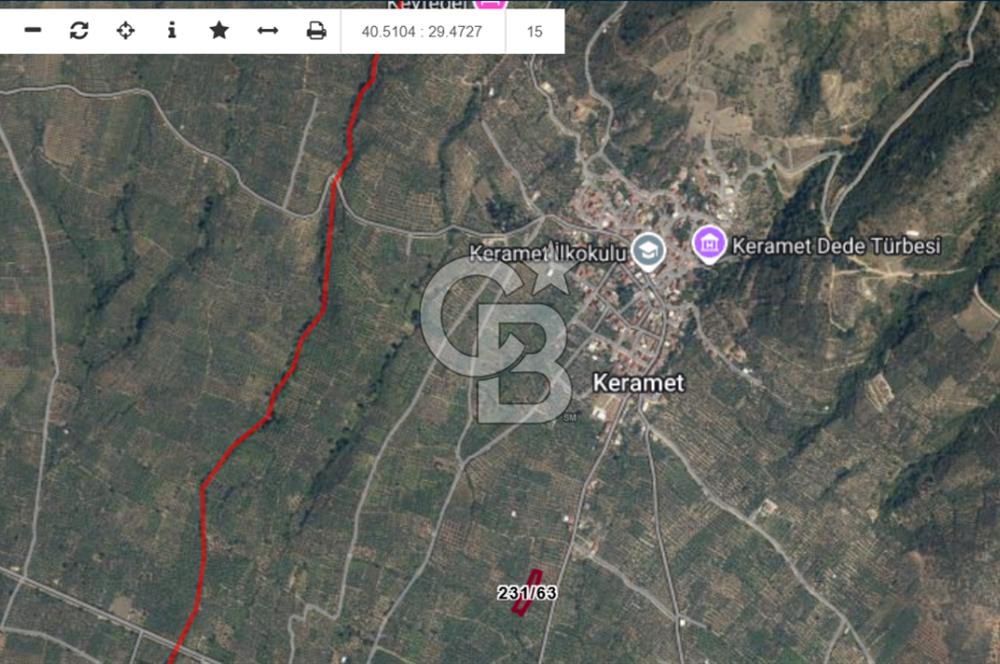Click the star favorite icon
The height and width of the screenshot is (664, 1000).
click(219, 30)
